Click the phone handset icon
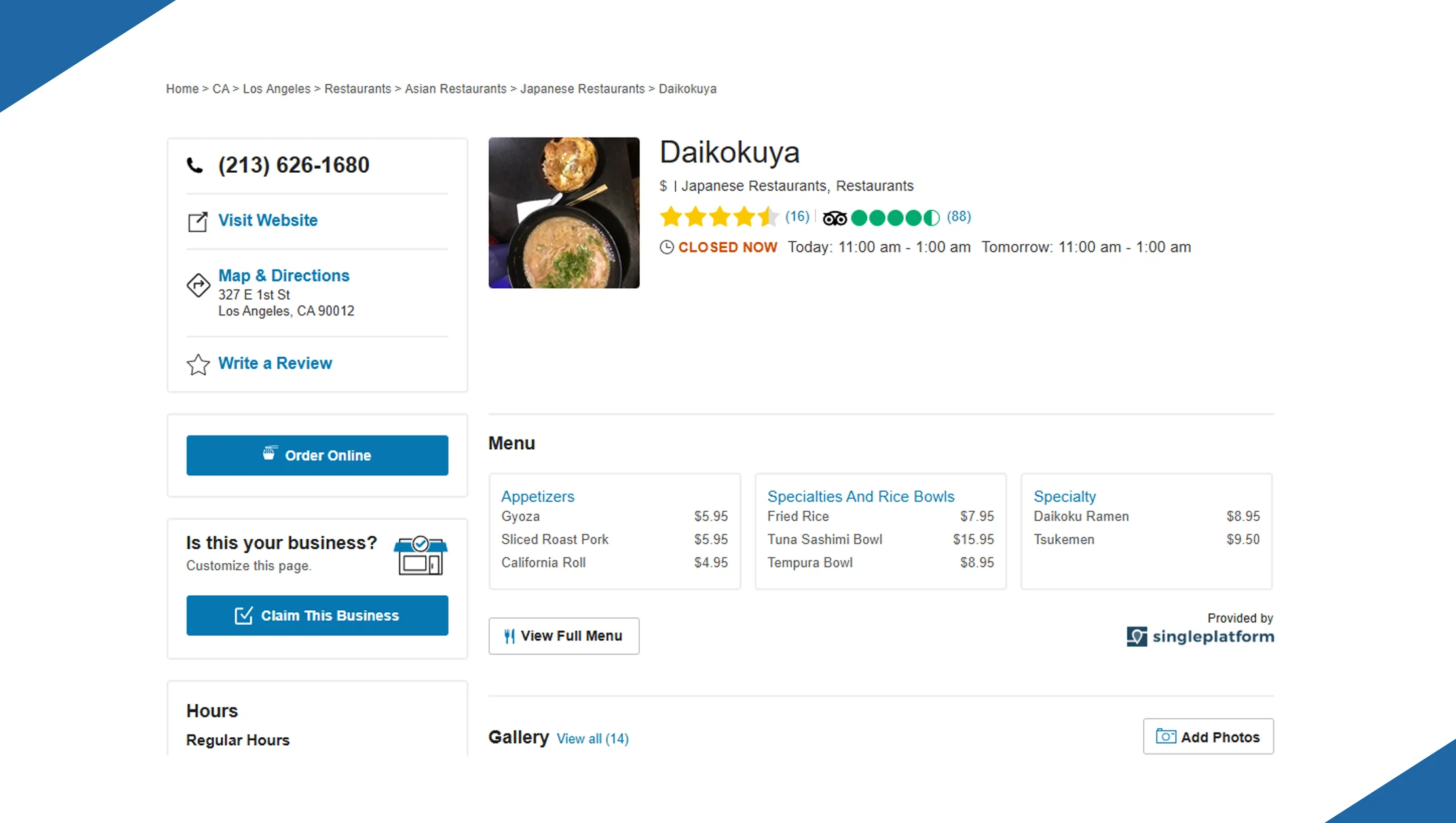This screenshot has width=1456, height=823. click(195, 165)
